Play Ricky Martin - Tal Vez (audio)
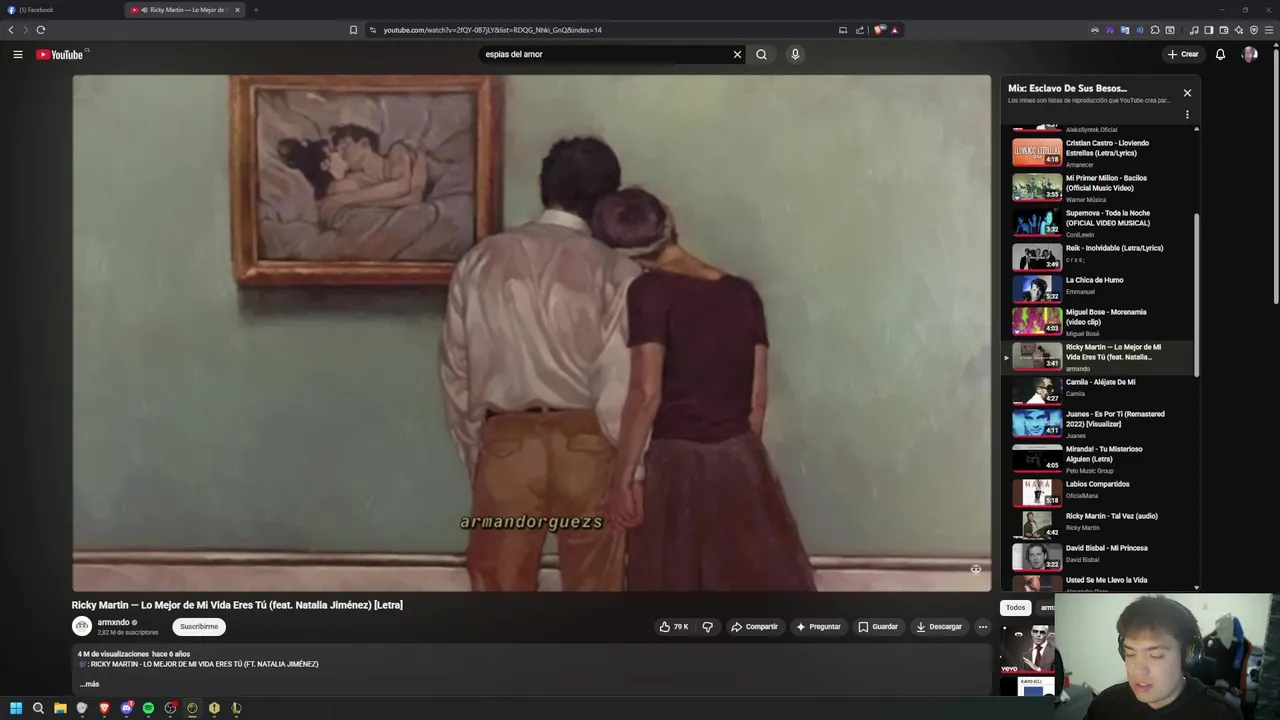The image size is (1280, 720). point(1097,523)
